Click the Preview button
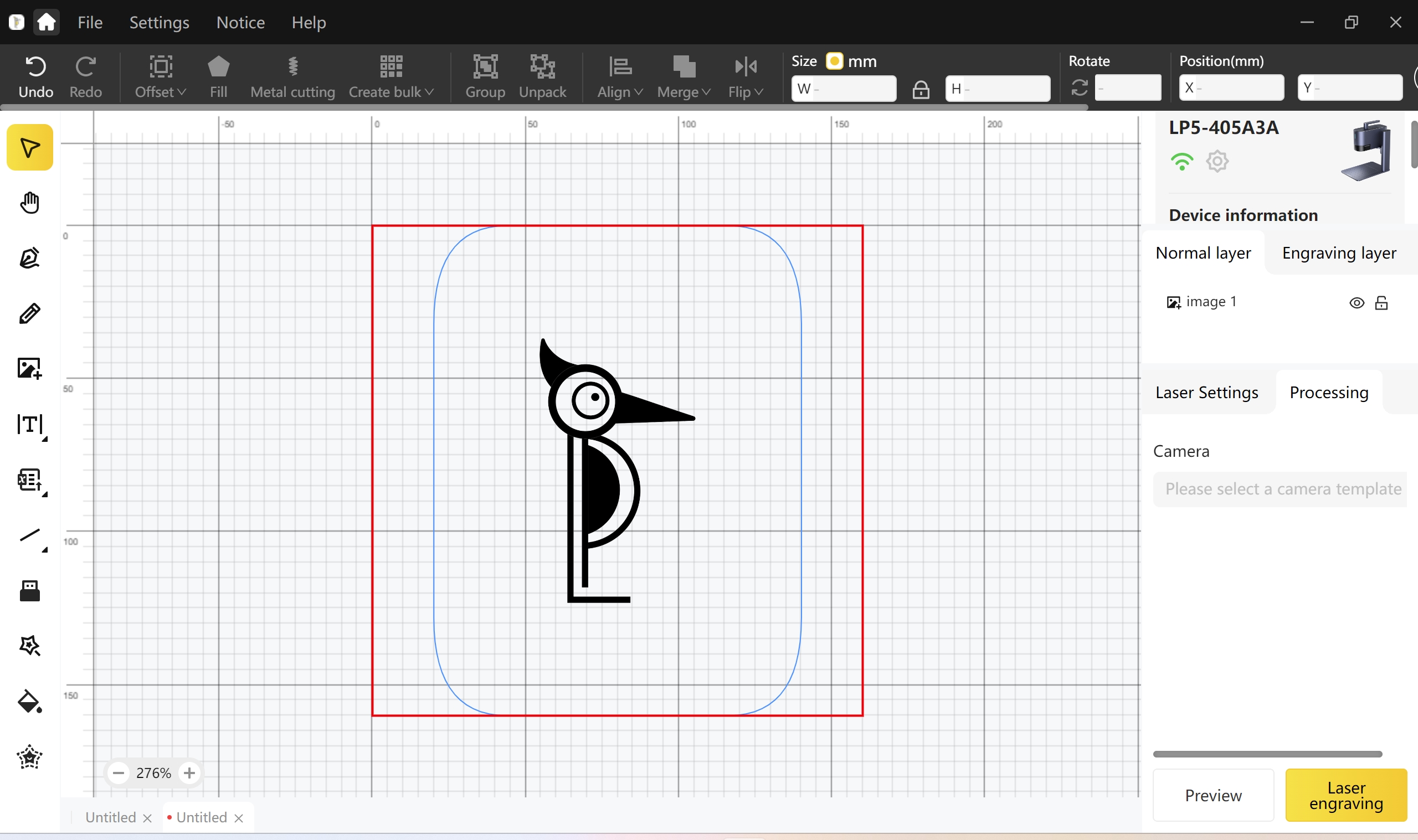Image resolution: width=1418 pixels, height=840 pixels. point(1213,795)
